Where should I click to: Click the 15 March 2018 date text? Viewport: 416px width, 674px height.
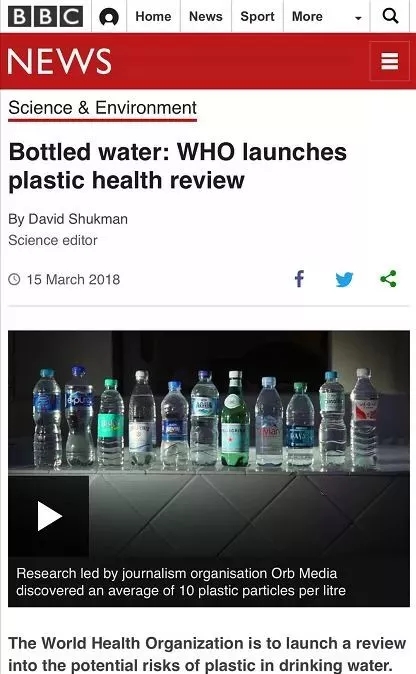73,279
